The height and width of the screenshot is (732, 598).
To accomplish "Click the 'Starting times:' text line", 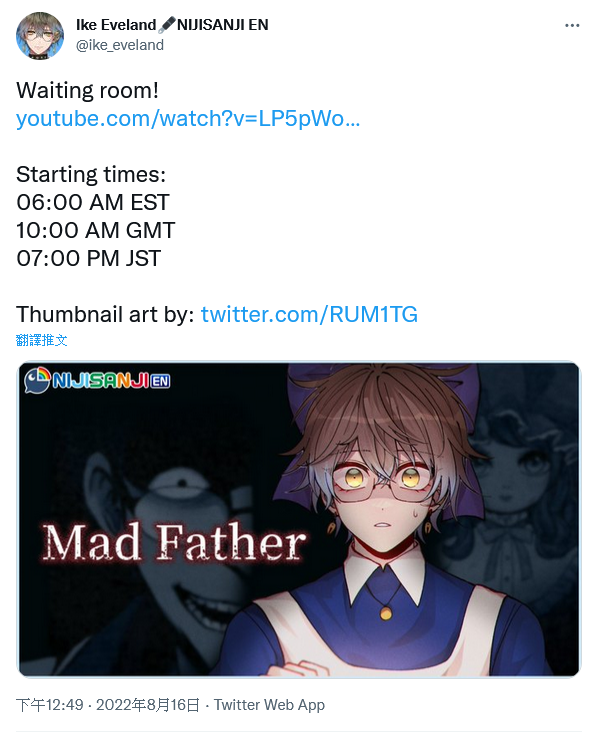I will pyautogui.click(x=91, y=175).
